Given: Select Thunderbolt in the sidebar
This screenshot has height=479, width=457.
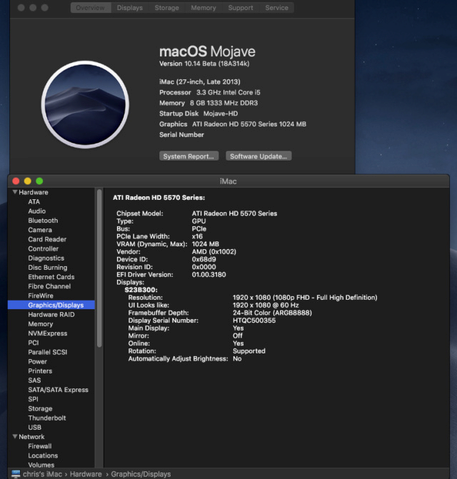Looking at the screenshot, I should pyautogui.click(x=47, y=418).
